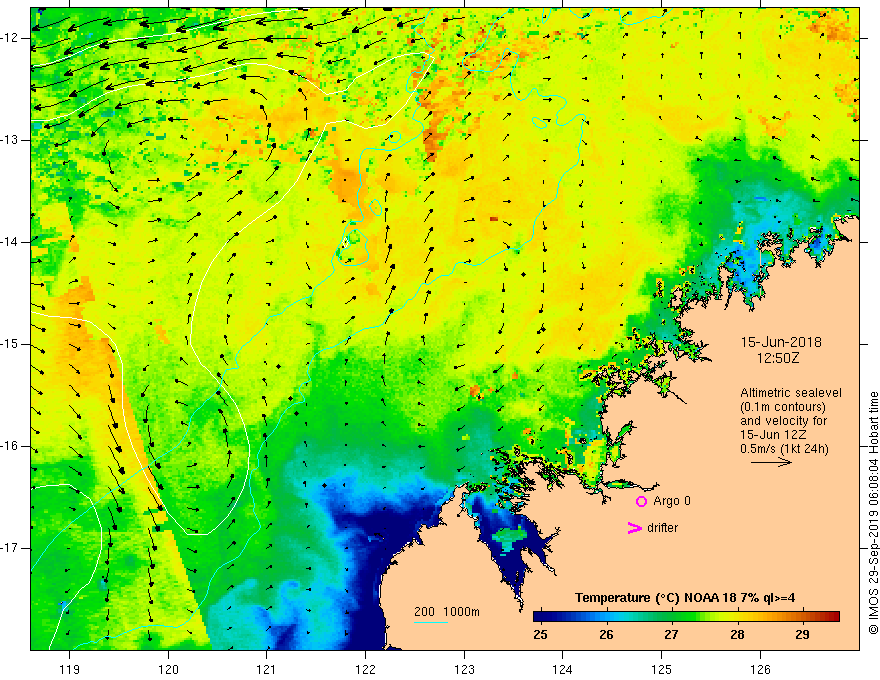The image size is (880, 680).
Task: Click the color bar tick label 28
Action: 737,635
